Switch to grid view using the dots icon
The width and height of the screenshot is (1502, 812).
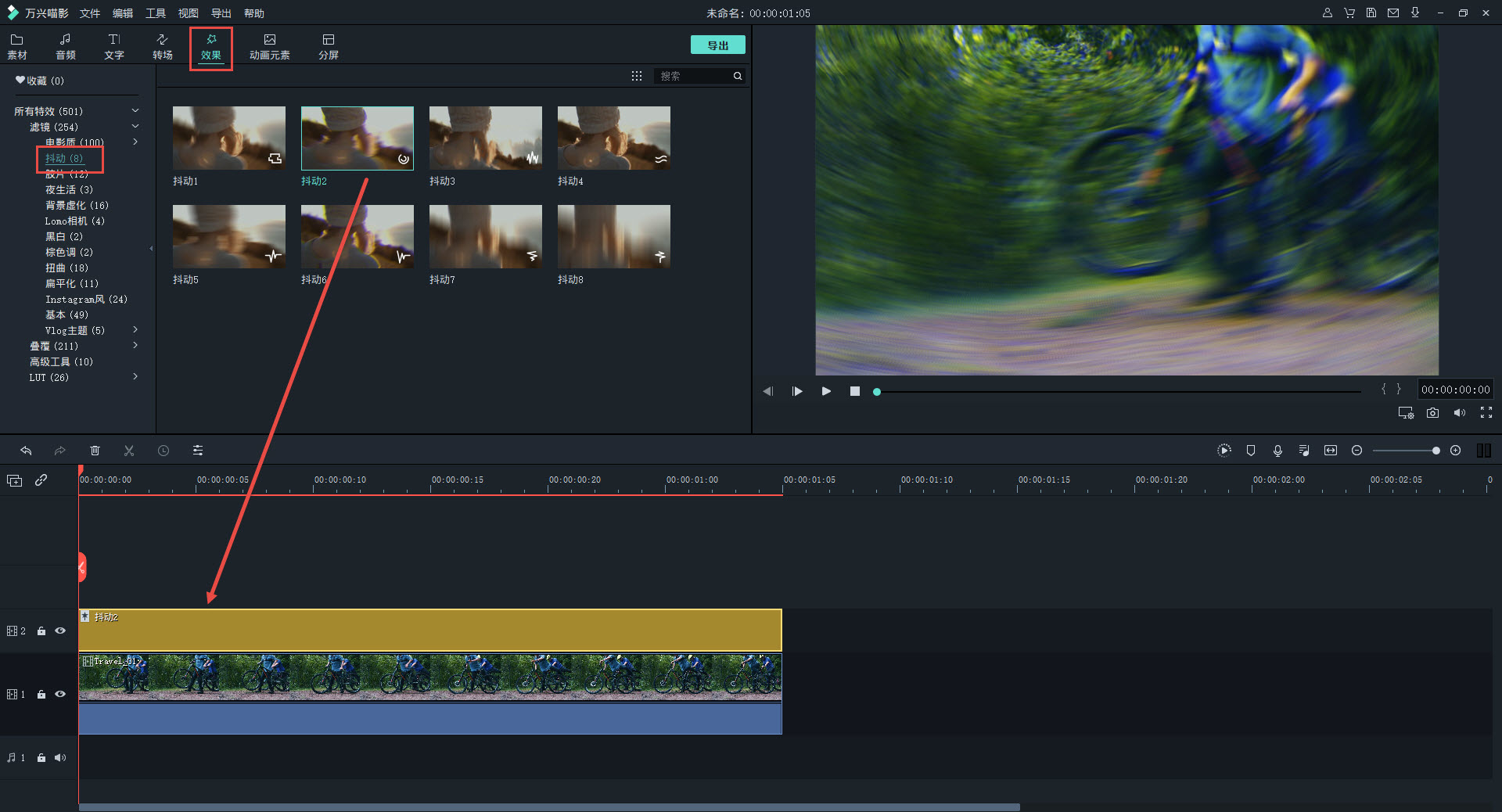637,76
